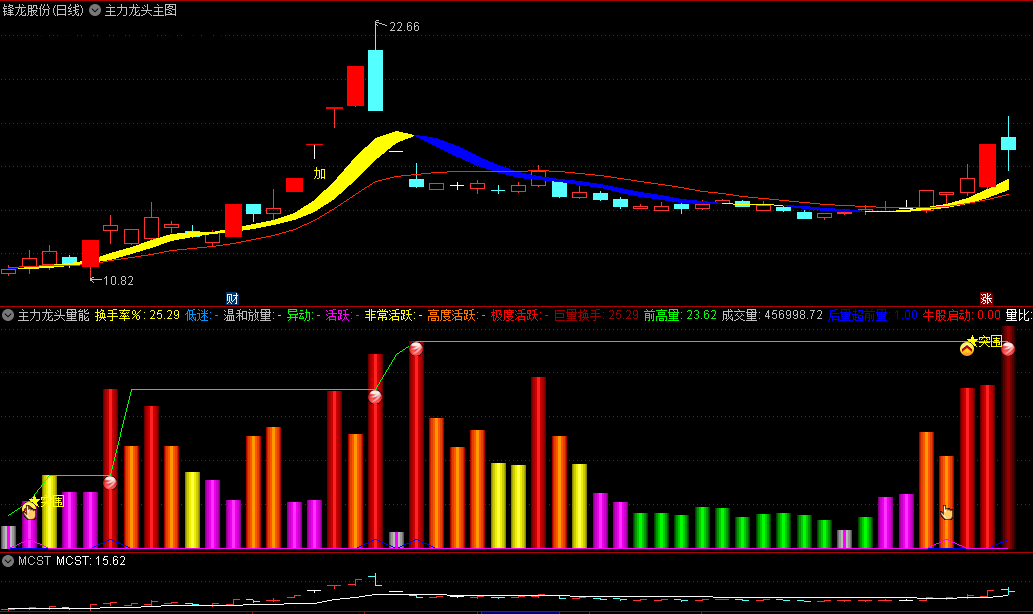1033x614 pixels.
Task: Click red ball on lowest green line step
Action: click(x=110, y=483)
